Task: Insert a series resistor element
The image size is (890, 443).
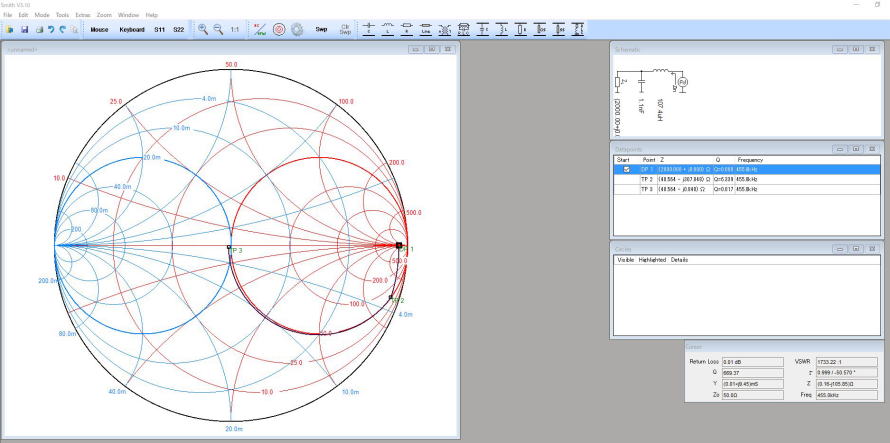Action: pos(406,29)
